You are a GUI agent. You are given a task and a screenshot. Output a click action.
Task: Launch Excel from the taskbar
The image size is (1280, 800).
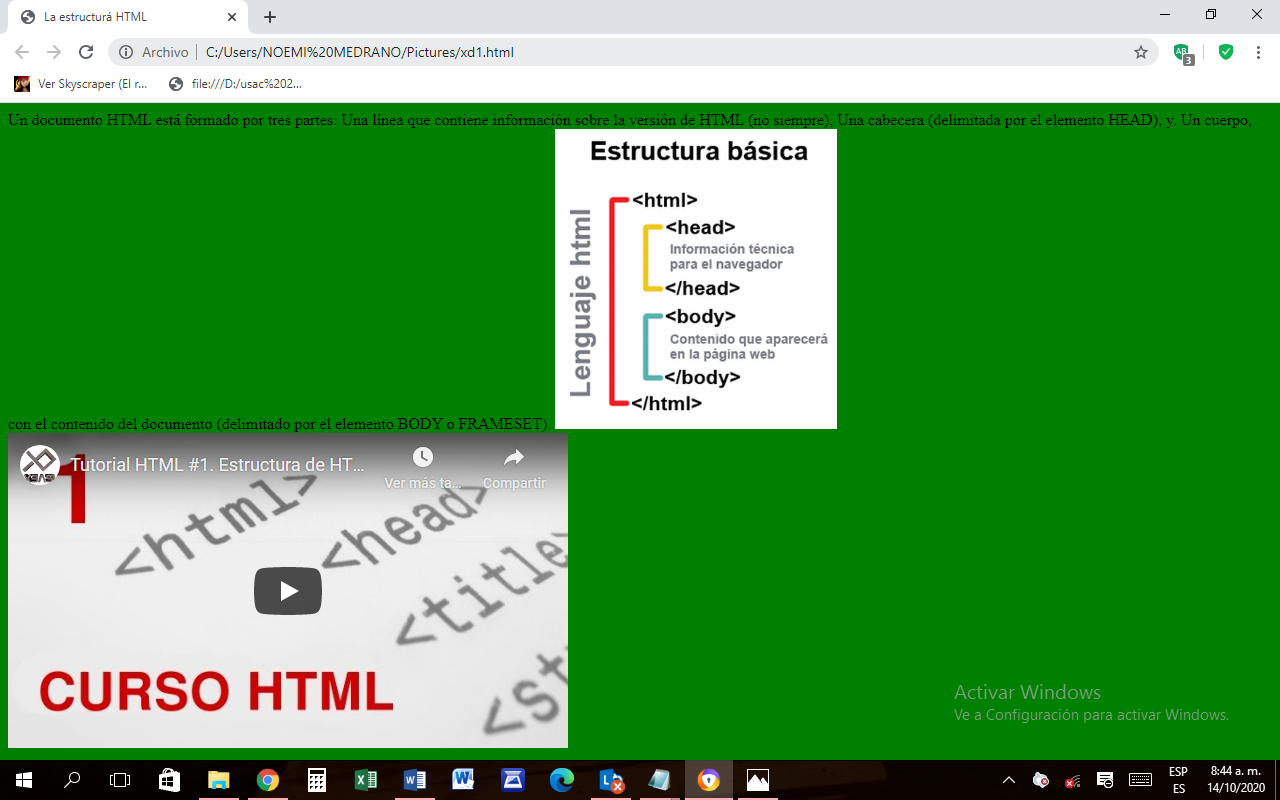tap(366, 780)
